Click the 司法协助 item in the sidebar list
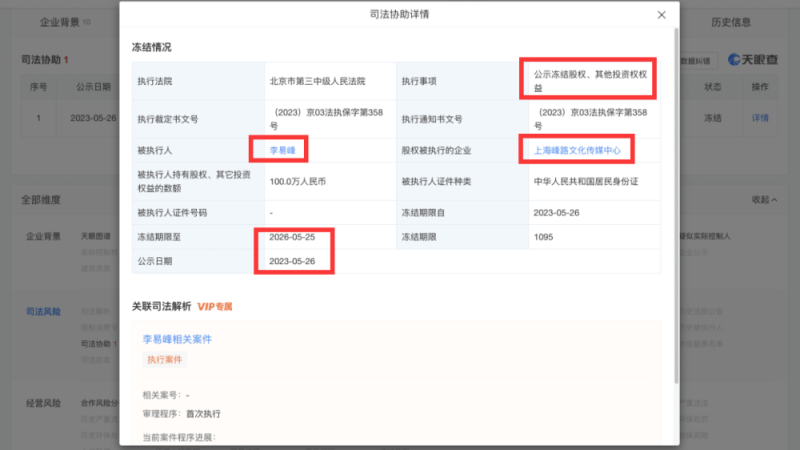 point(96,344)
